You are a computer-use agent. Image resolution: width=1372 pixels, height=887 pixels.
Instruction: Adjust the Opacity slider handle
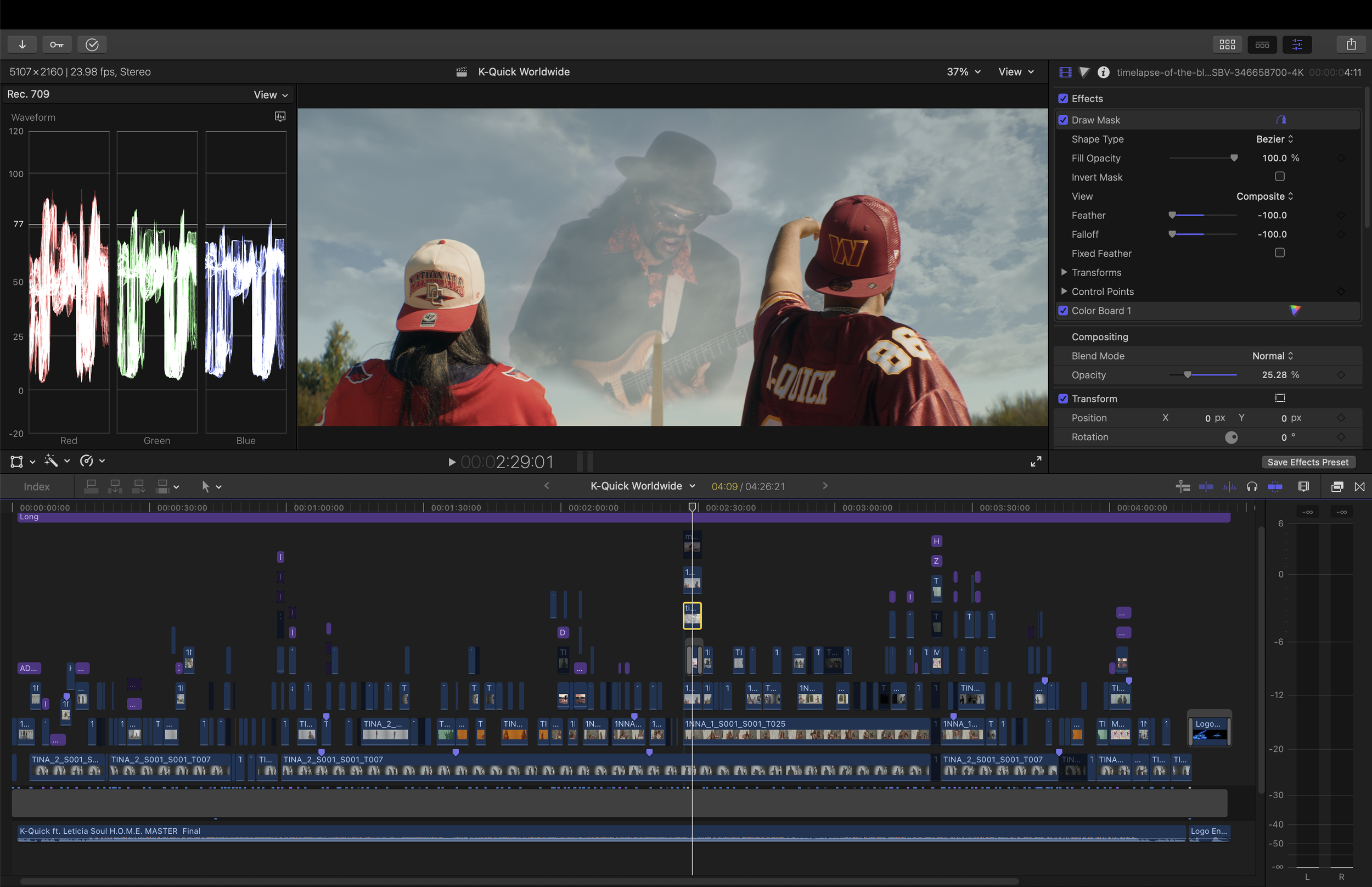click(x=1187, y=375)
